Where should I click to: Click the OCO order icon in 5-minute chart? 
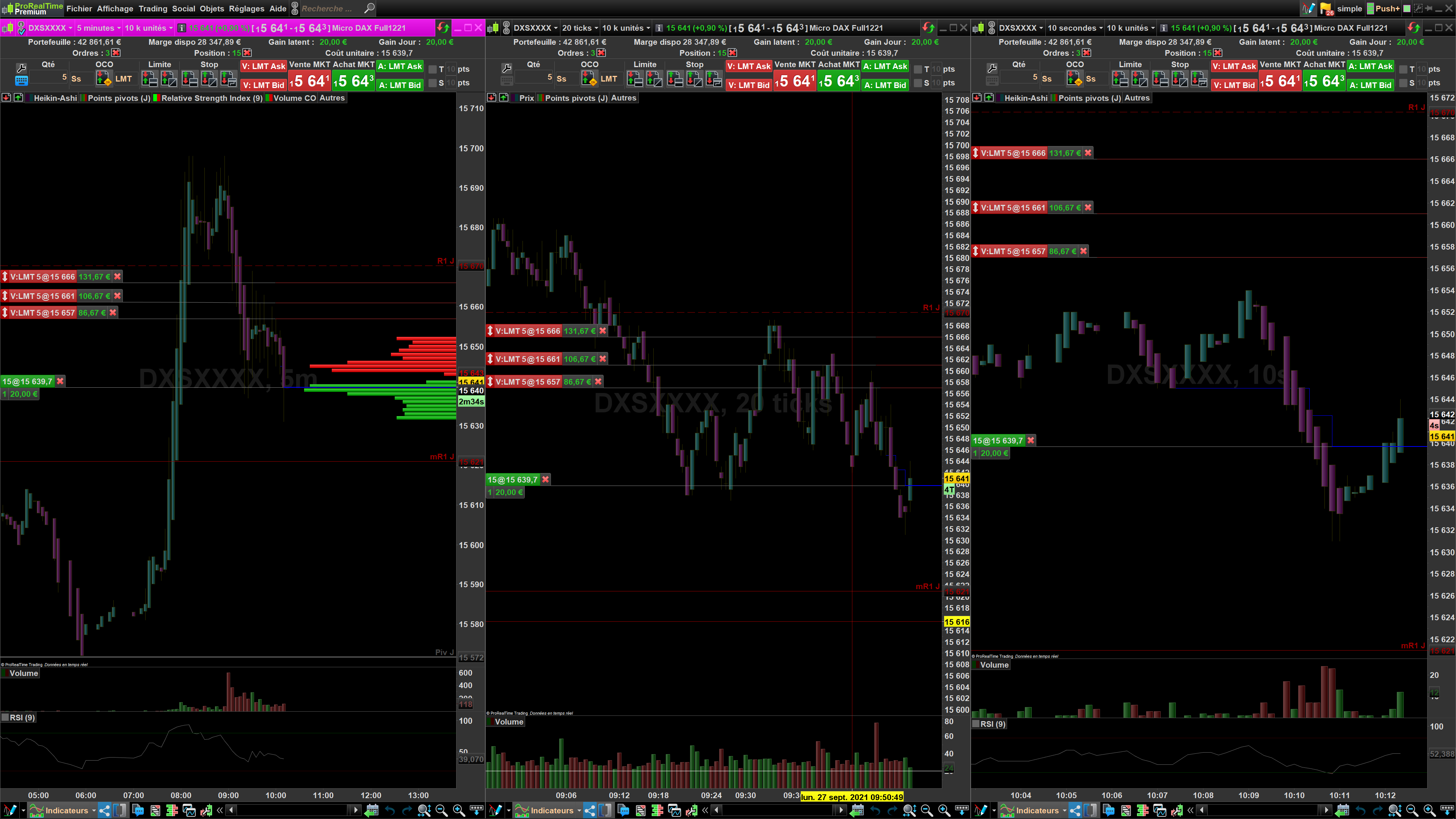pyautogui.click(x=104, y=79)
